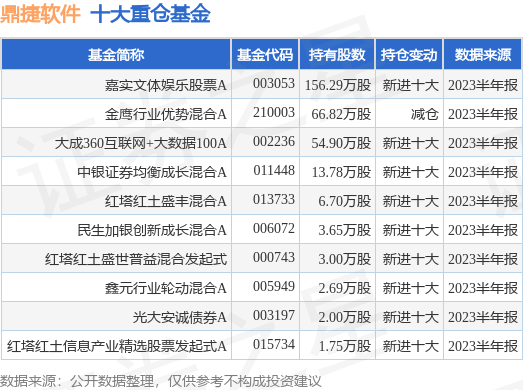Select fund code 005949
The height and width of the screenshot is (390, 523).
click(274, 287)
